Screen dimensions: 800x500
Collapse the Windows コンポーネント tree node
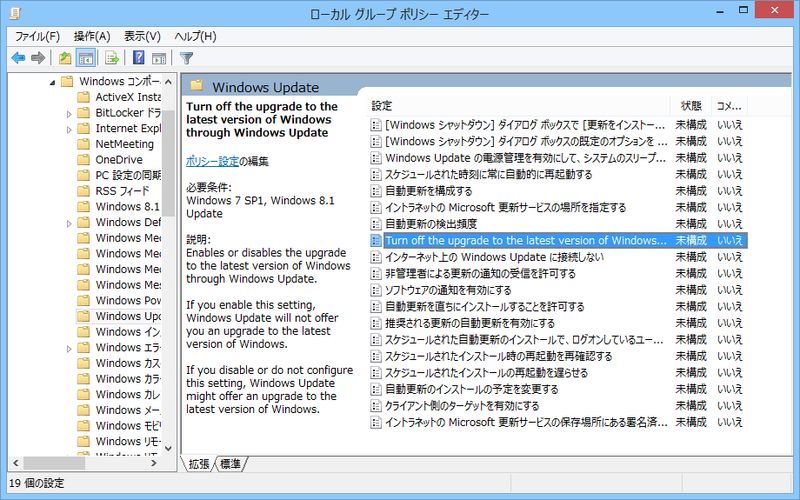(52, 82)
